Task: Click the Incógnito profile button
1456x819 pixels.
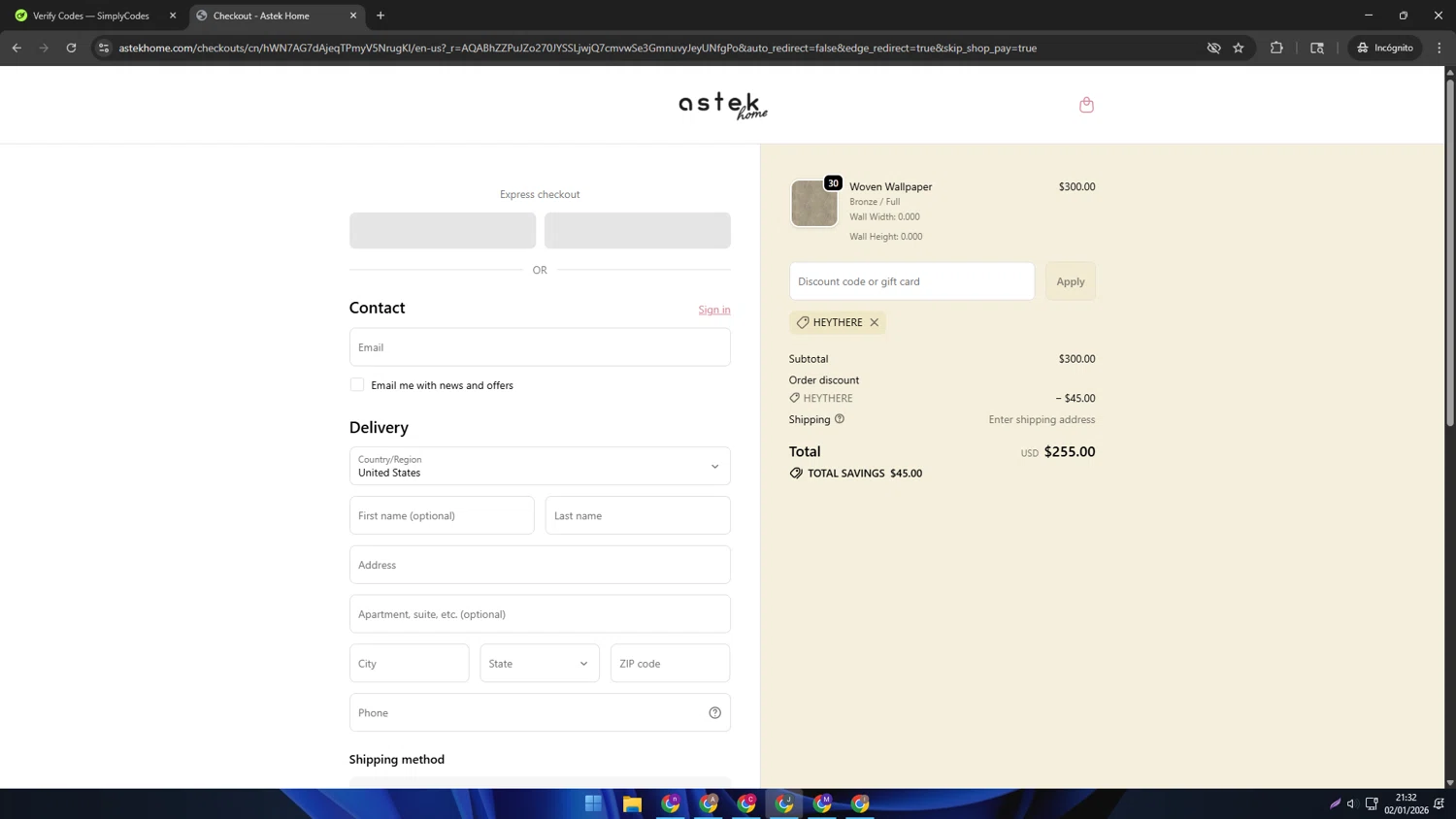Action: [1385, 48]
